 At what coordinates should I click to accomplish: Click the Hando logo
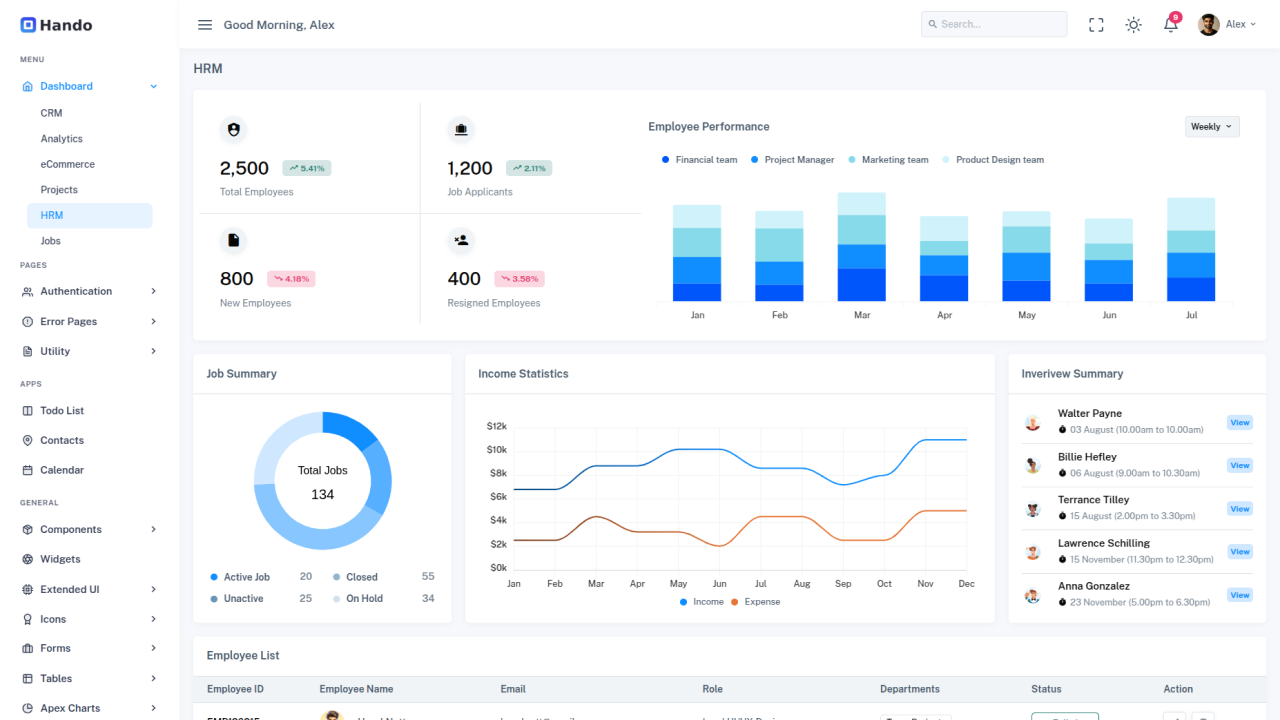point(55,24)
